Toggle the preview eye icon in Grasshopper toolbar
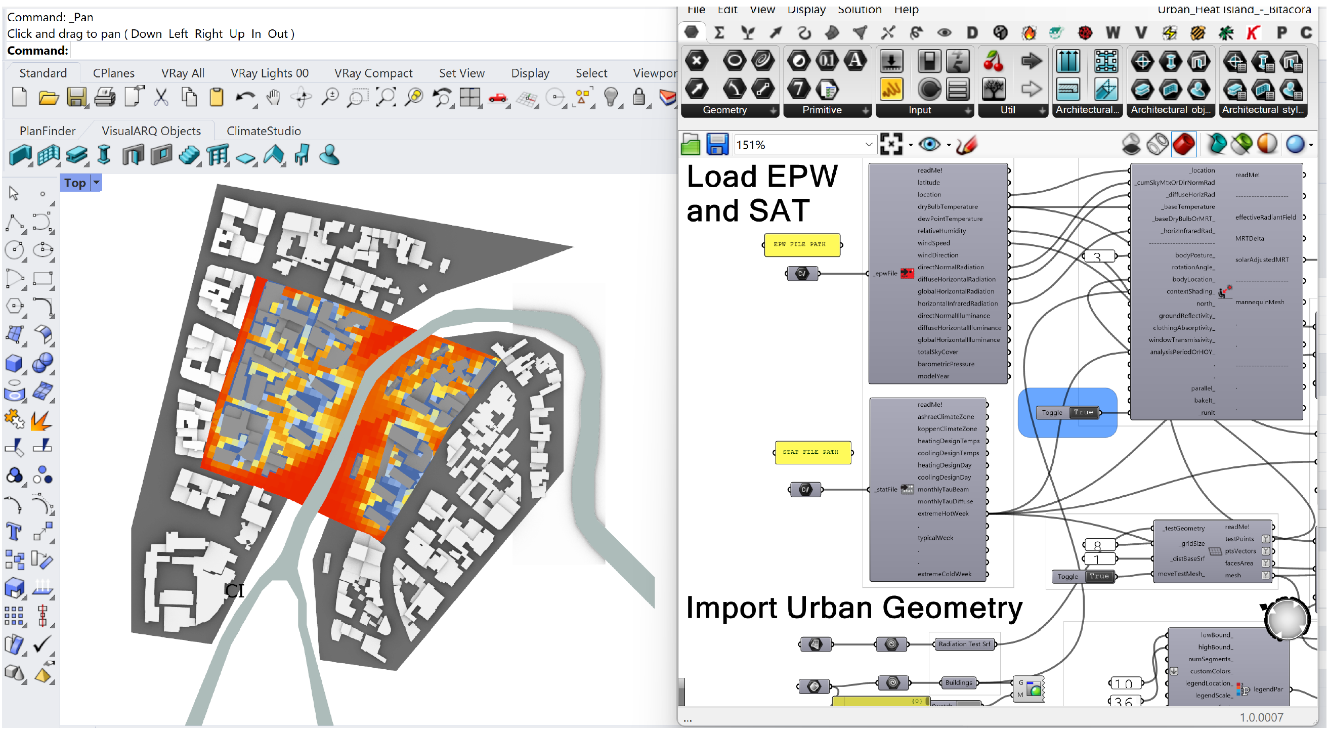 [x=929, y=144]
